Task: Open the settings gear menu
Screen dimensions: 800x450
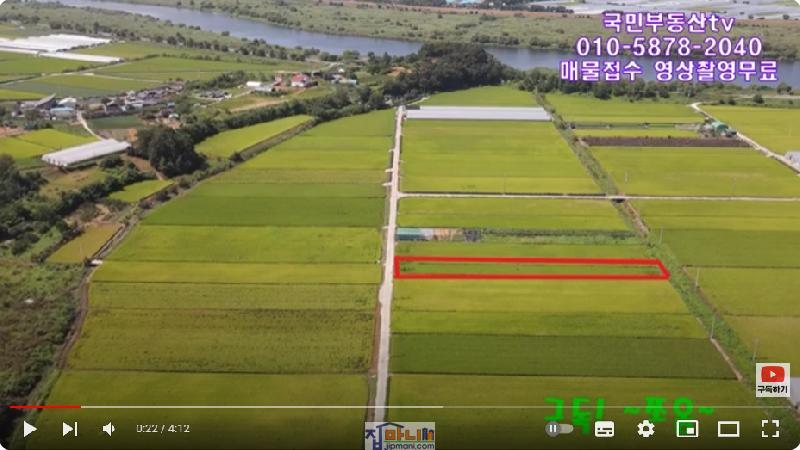Action: coord(646,429)
